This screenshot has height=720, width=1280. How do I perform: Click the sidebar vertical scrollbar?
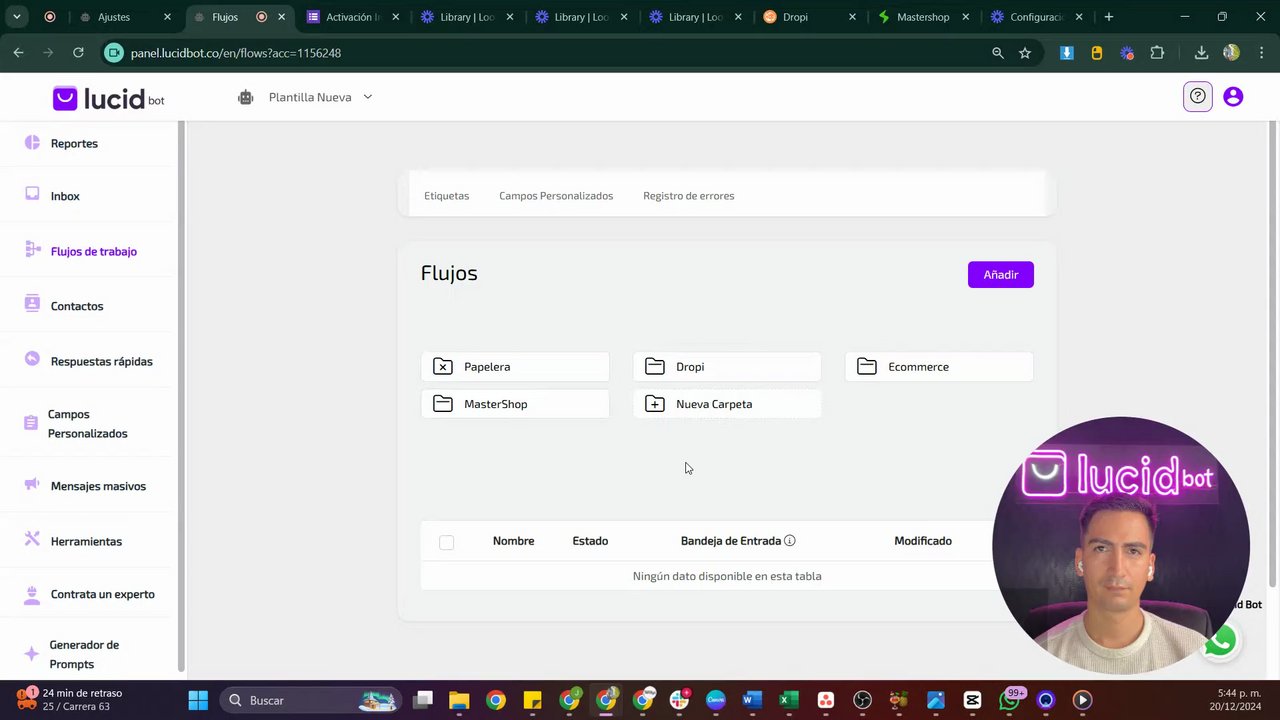click(x=181, y=396)
